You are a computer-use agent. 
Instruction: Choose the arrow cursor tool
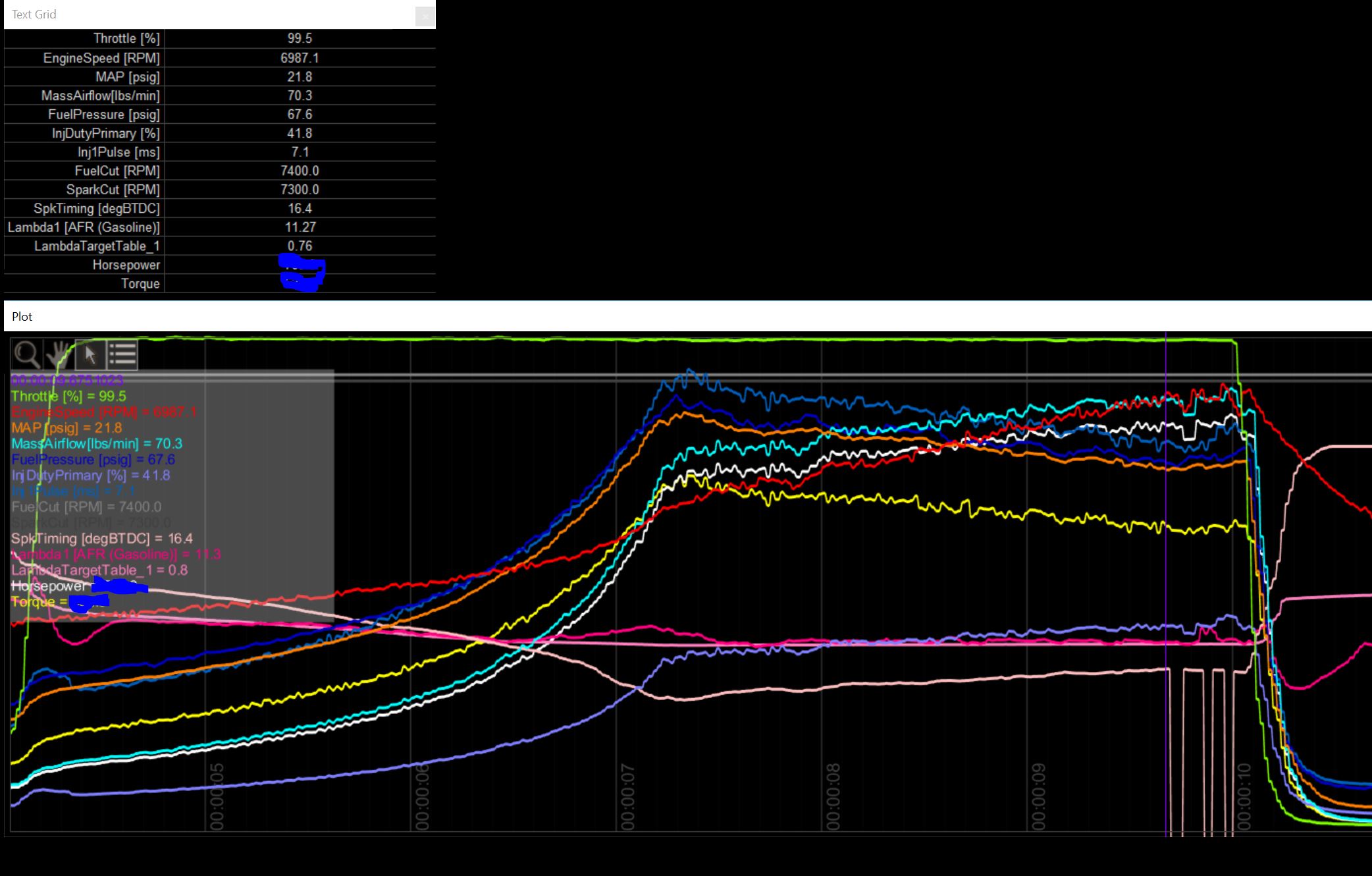(90, 354)
